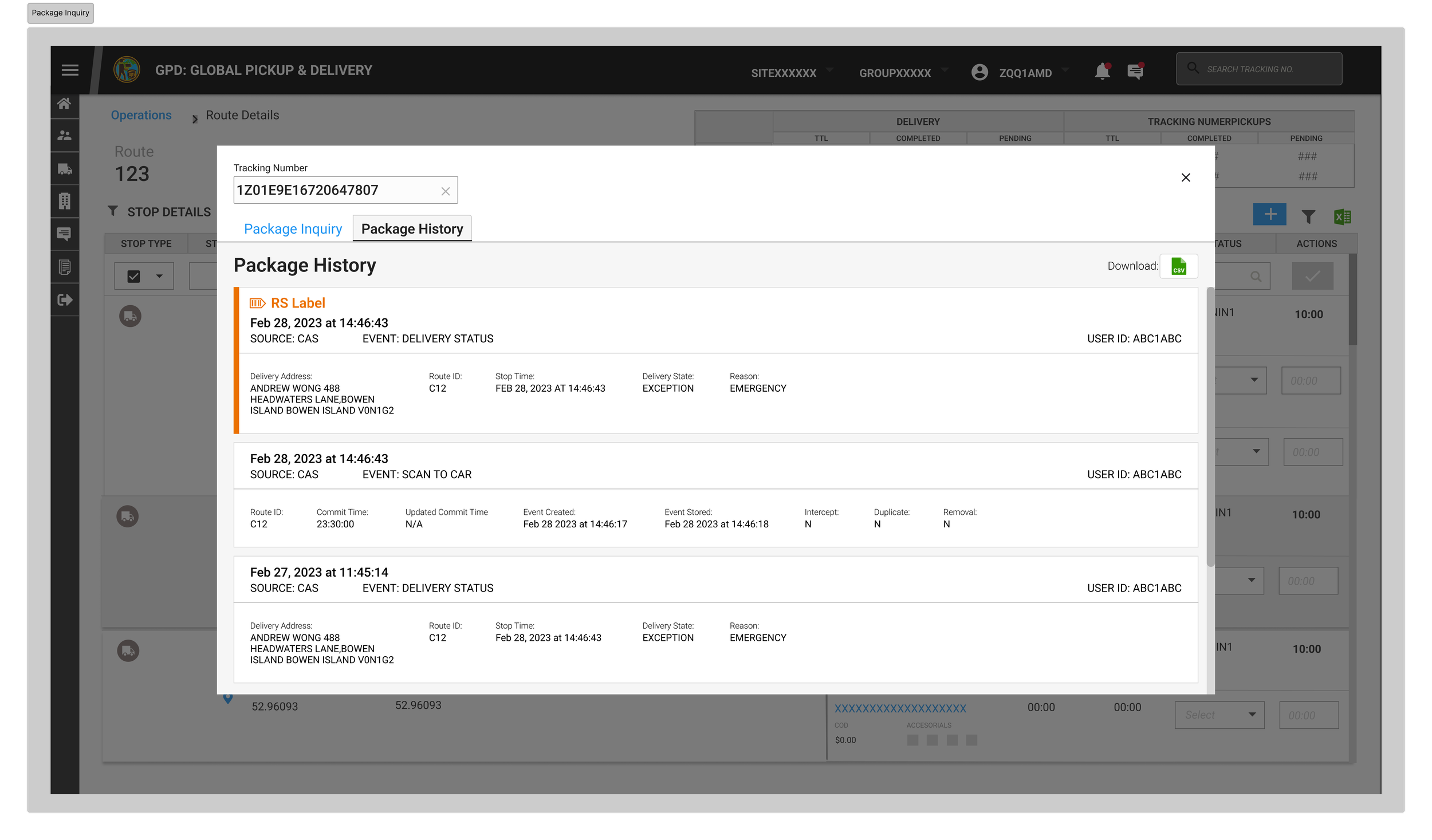Open the sidebar truck icon

tap(65, 169)
